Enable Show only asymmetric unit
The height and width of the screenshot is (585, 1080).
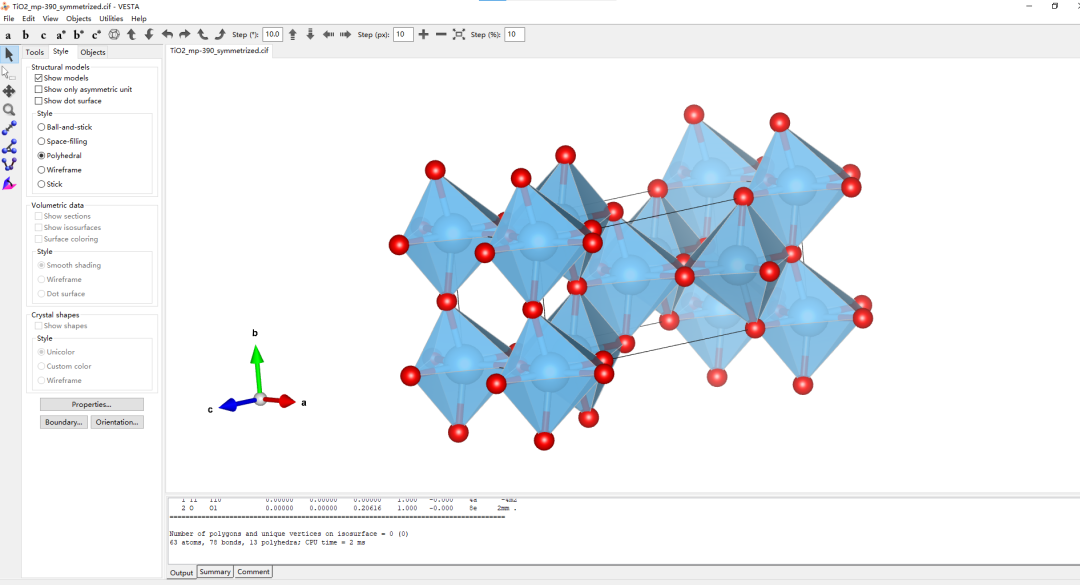(x=39, y=90)
